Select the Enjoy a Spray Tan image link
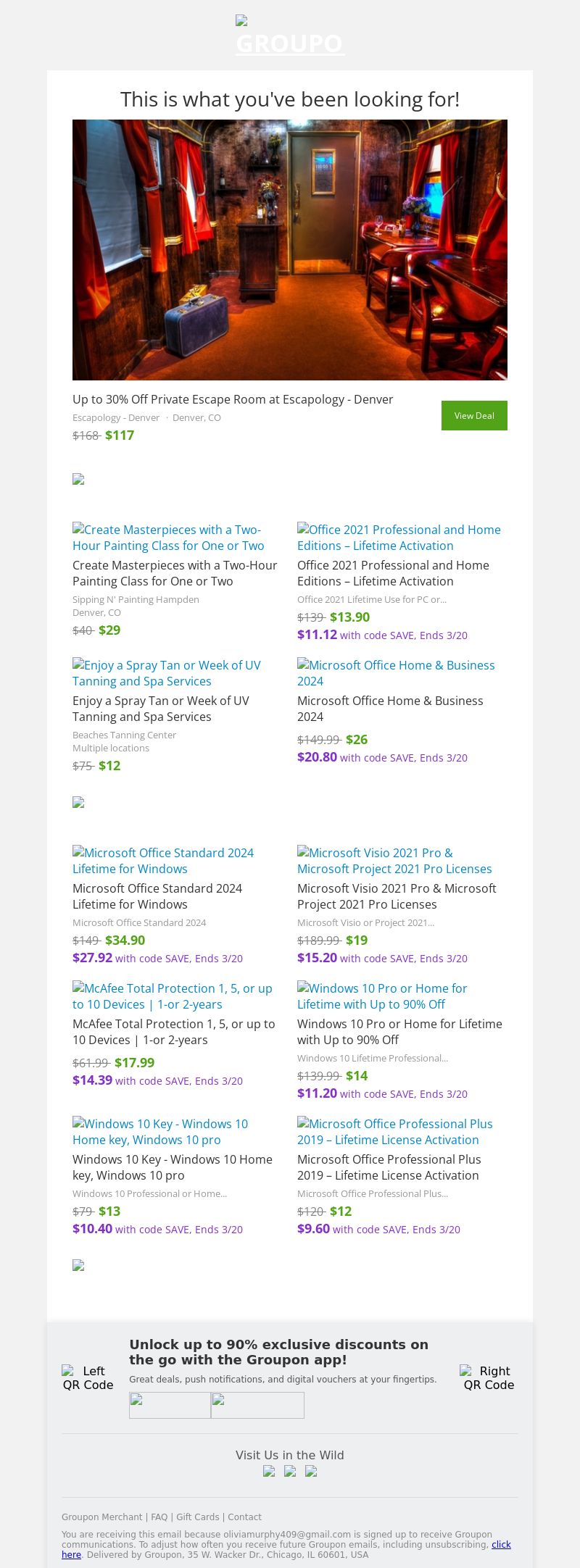Screen dimensions: 580x1568 point(167,673)
